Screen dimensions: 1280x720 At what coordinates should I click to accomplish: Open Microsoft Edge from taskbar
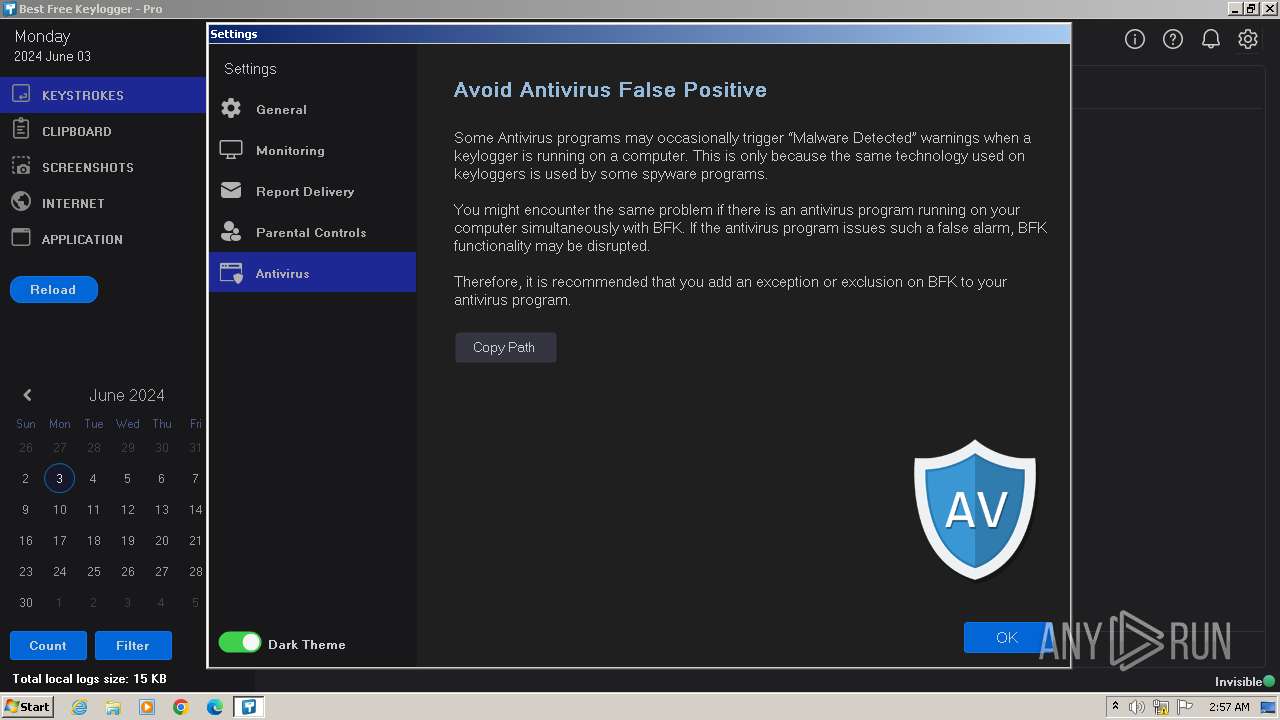(x=215, y=707)
